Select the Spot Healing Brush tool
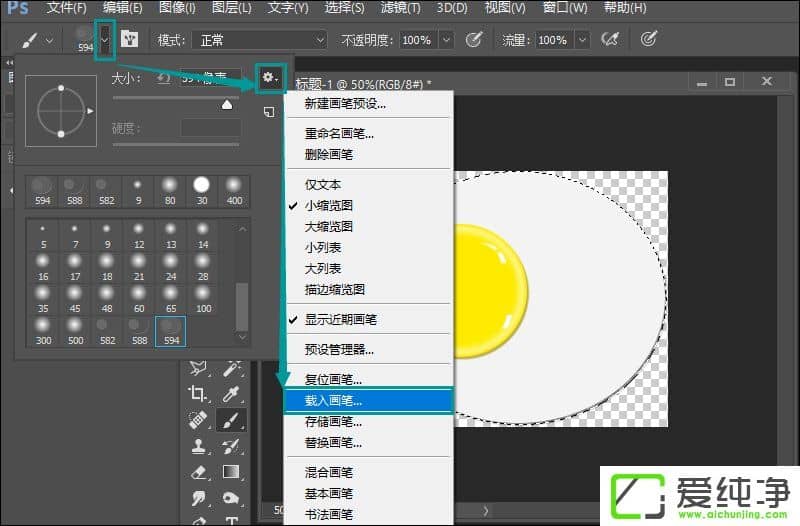This screenshot has height=526, width=800. 198,420
